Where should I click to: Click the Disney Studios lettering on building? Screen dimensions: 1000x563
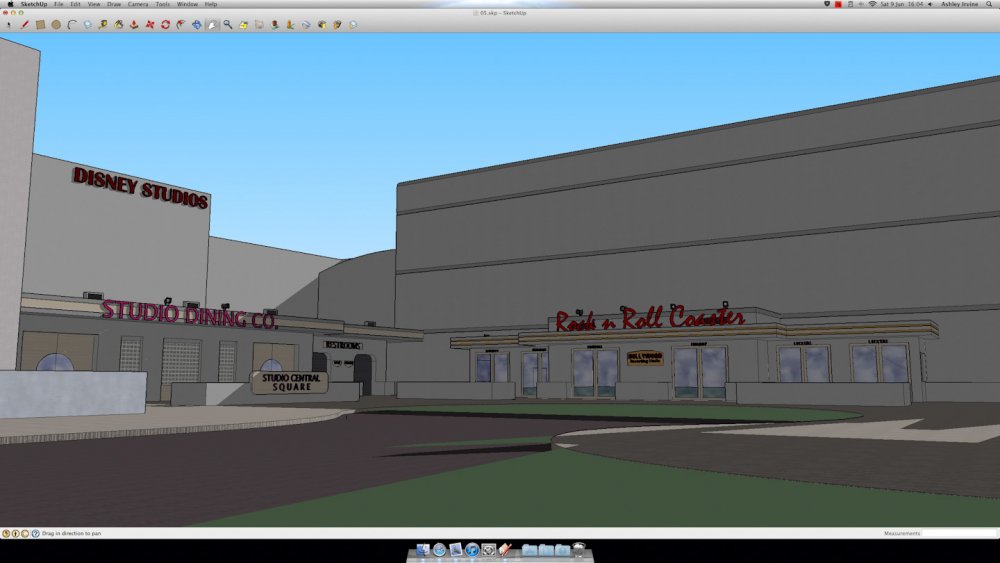click(x=140, y=187)
